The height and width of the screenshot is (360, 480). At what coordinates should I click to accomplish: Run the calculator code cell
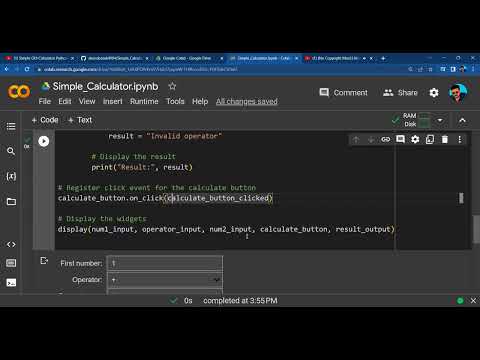coord(44,141)
